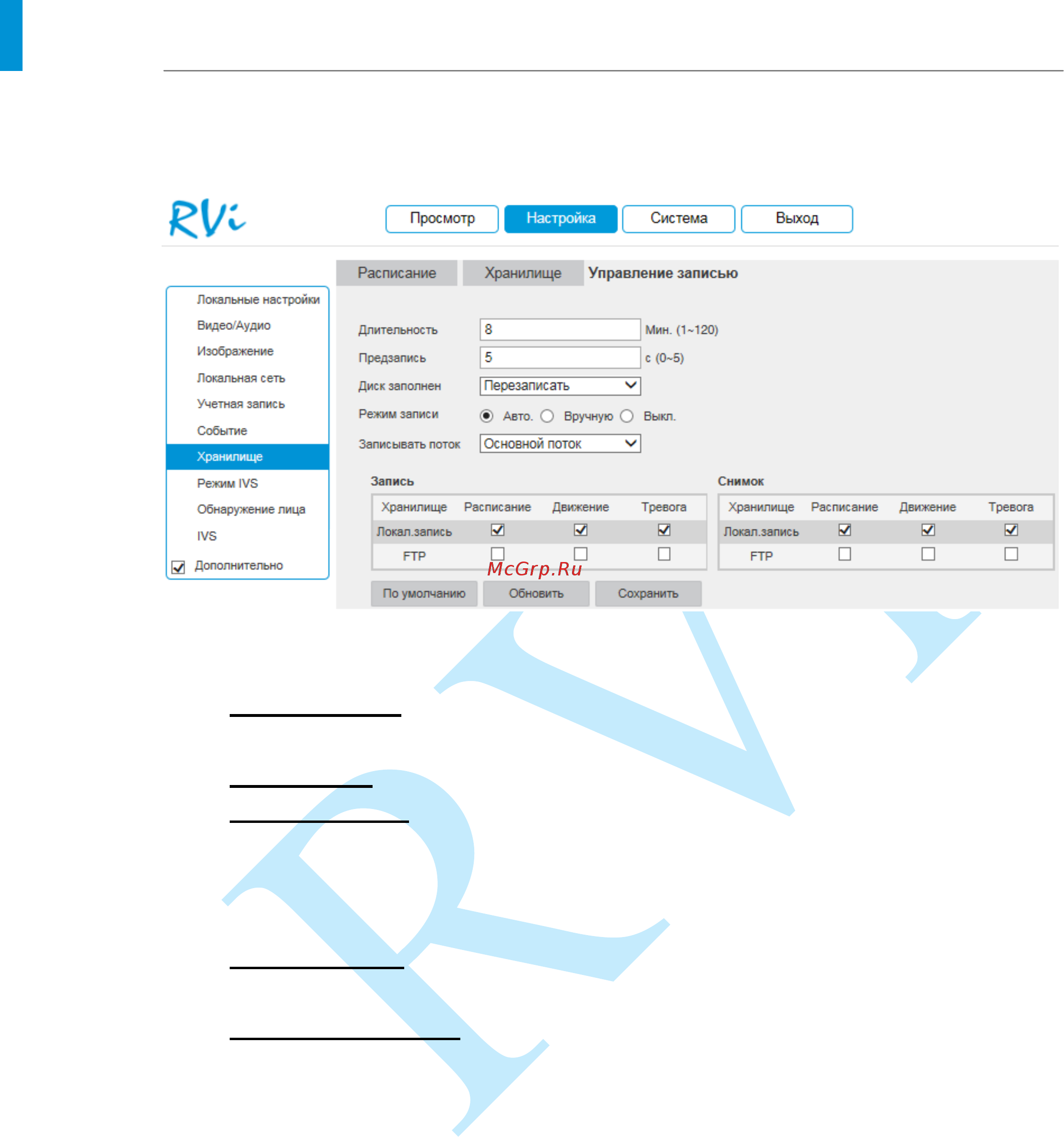Toggle Снимок Локал.запись Тревога checkbox
The height and width of the screenshot is (1137, 1064).
click(x=1011, y=530)
